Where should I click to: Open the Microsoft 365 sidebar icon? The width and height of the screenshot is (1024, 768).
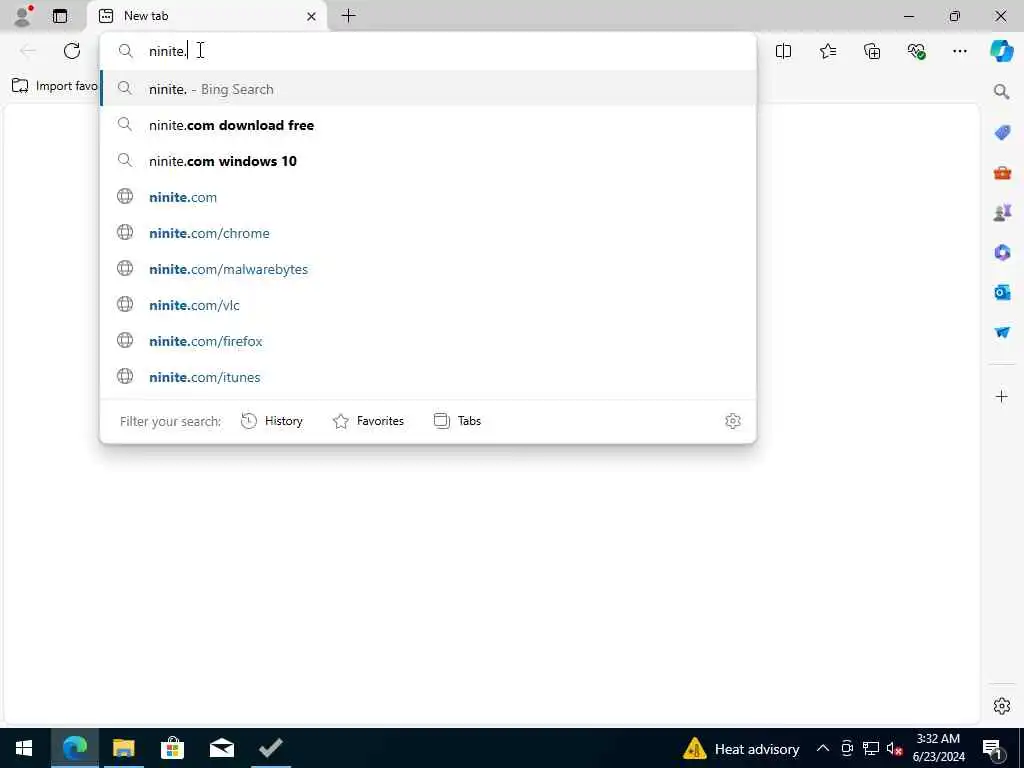tap(1002, 252)
